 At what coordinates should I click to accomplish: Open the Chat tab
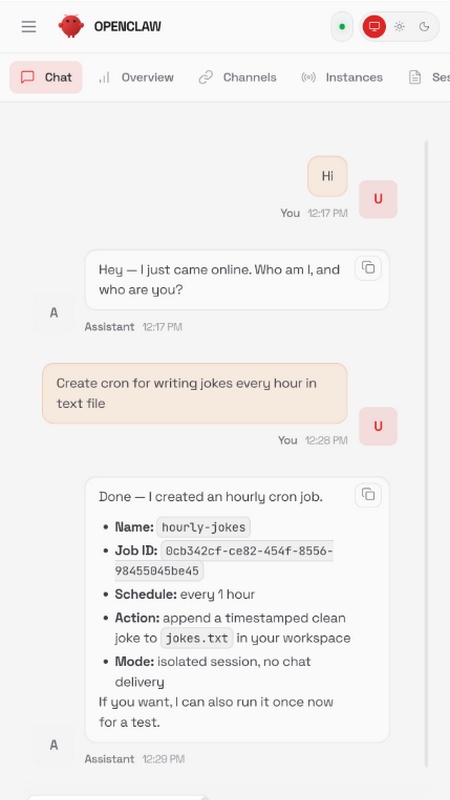tap(46, 77)
